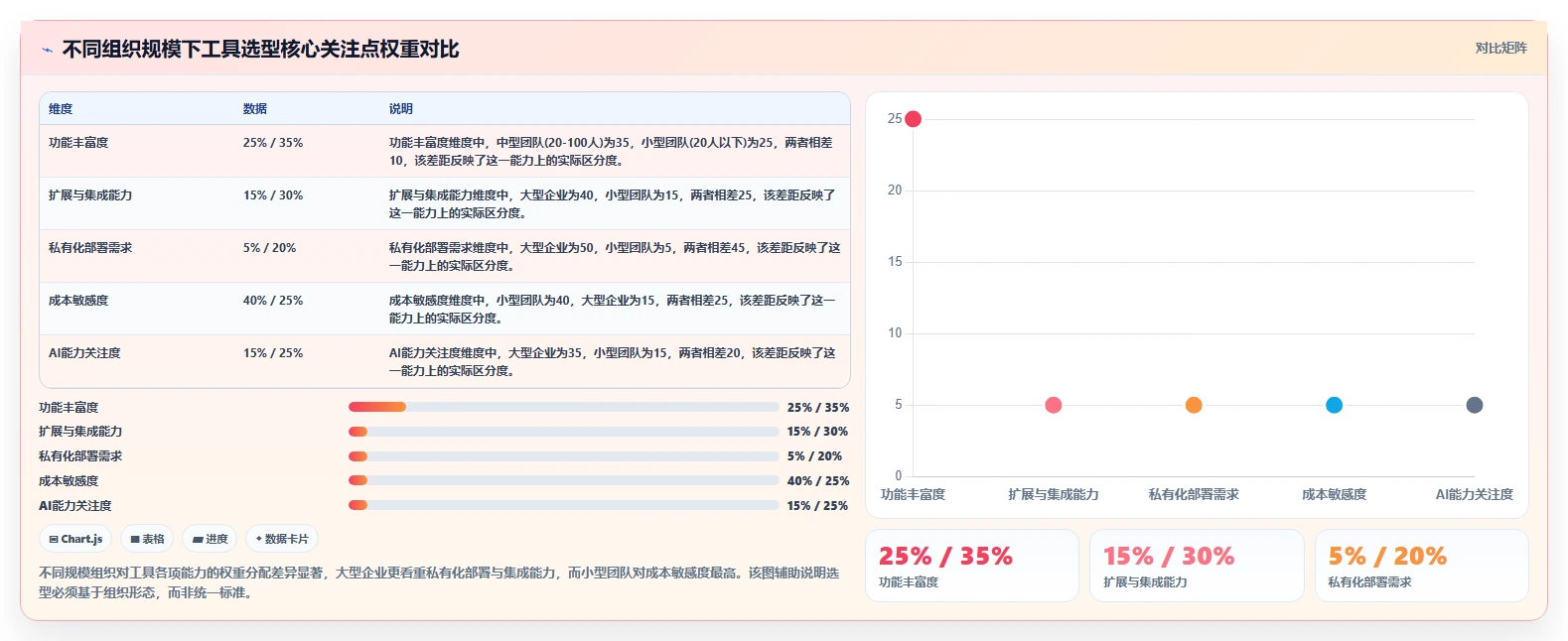Select the 表格 tag
Image resolution: width=1568 pixels, height=641 pixels.
147,539
